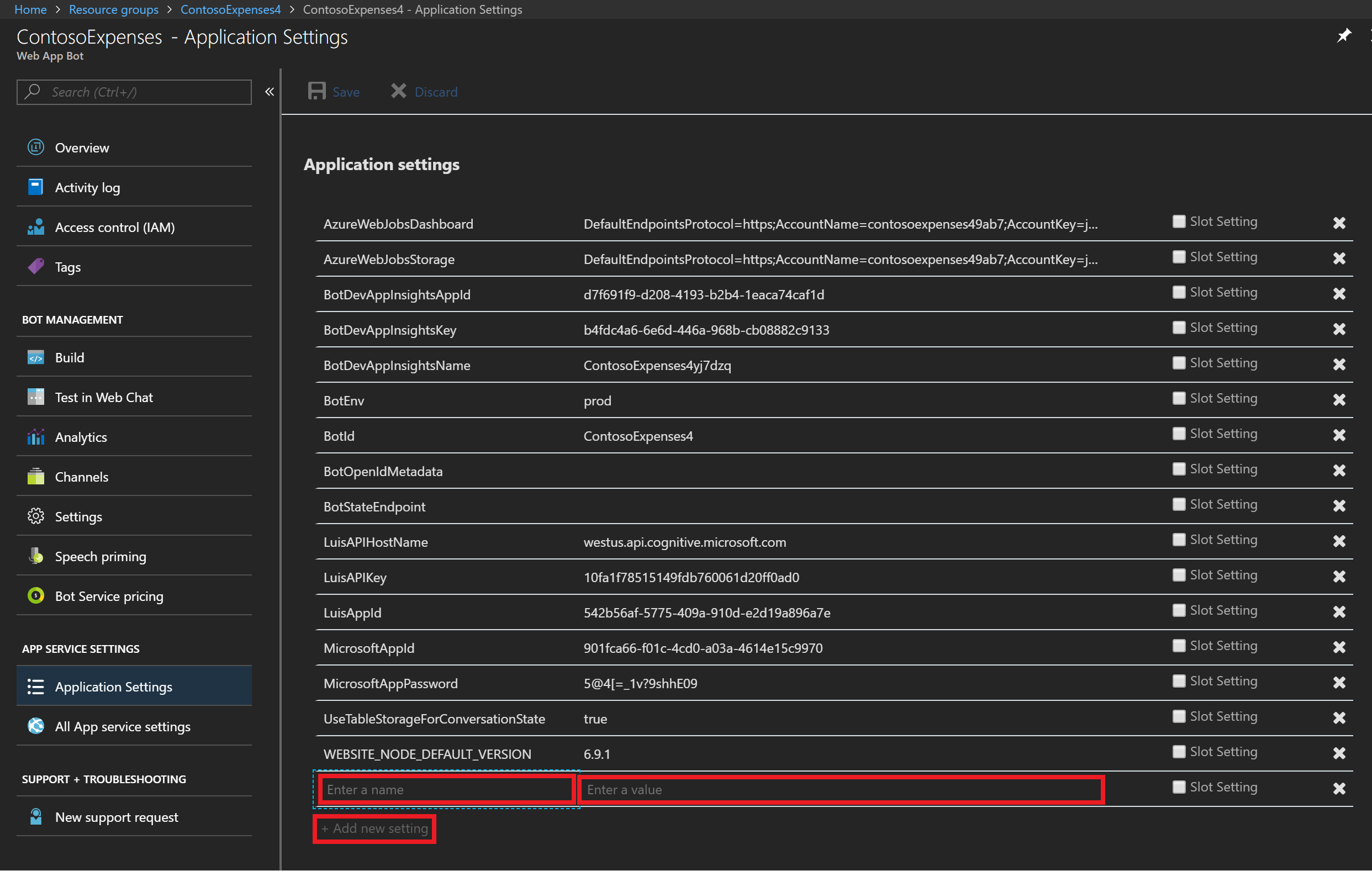1372x871 pixels.
Task: Click the WEBSITE_NODE_DEFAULT_VERSION value 6.9.1
Action: [x=597, y=754]
